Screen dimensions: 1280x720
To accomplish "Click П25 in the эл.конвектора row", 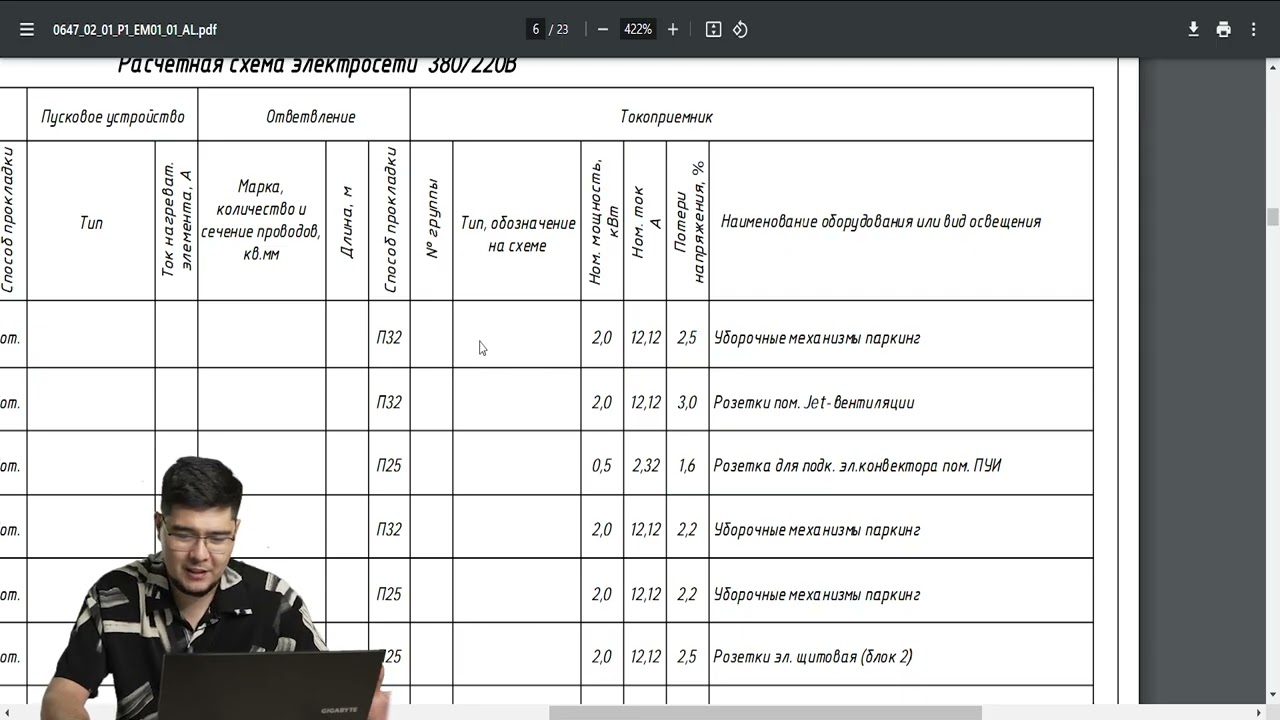I will (x=389, y=466).
